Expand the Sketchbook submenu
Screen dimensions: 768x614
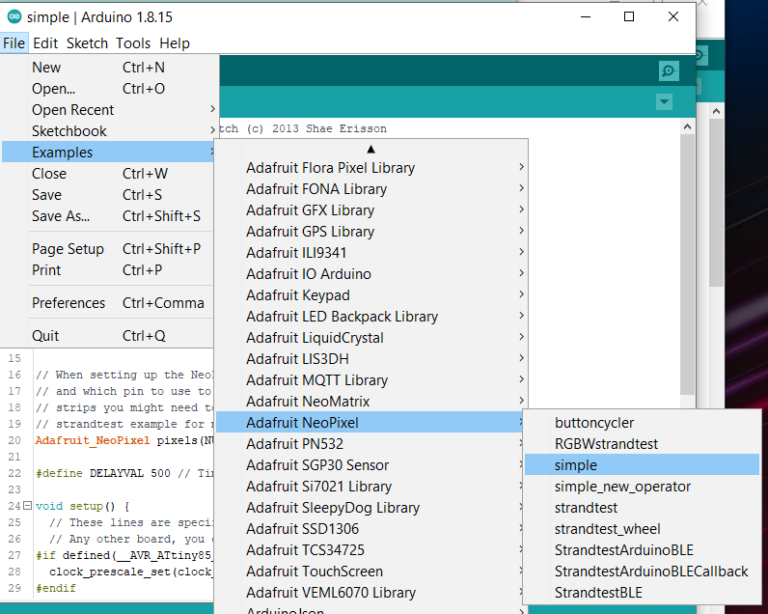click(x=108, y=131)
